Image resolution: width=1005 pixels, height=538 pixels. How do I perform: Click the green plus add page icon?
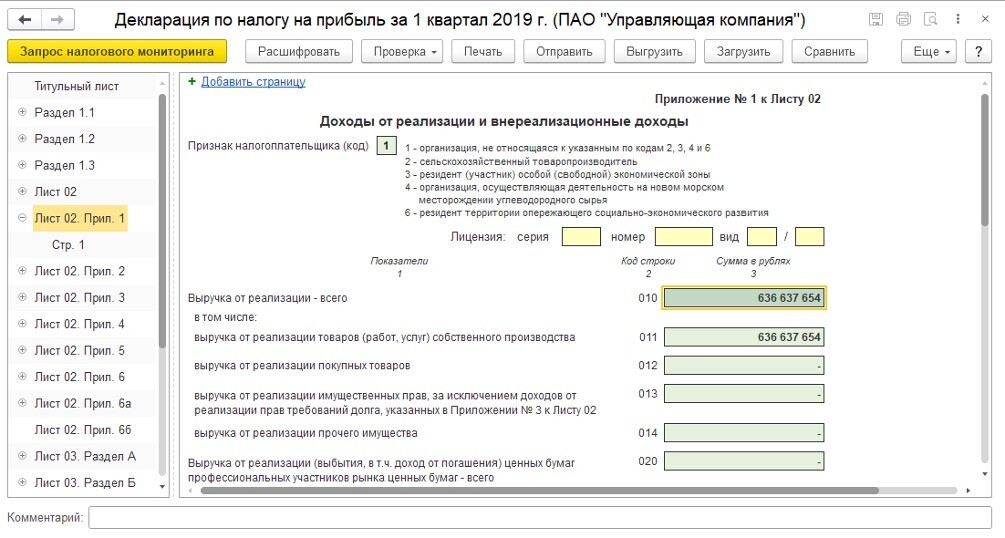pyautogui.click(x=192, y=82)
